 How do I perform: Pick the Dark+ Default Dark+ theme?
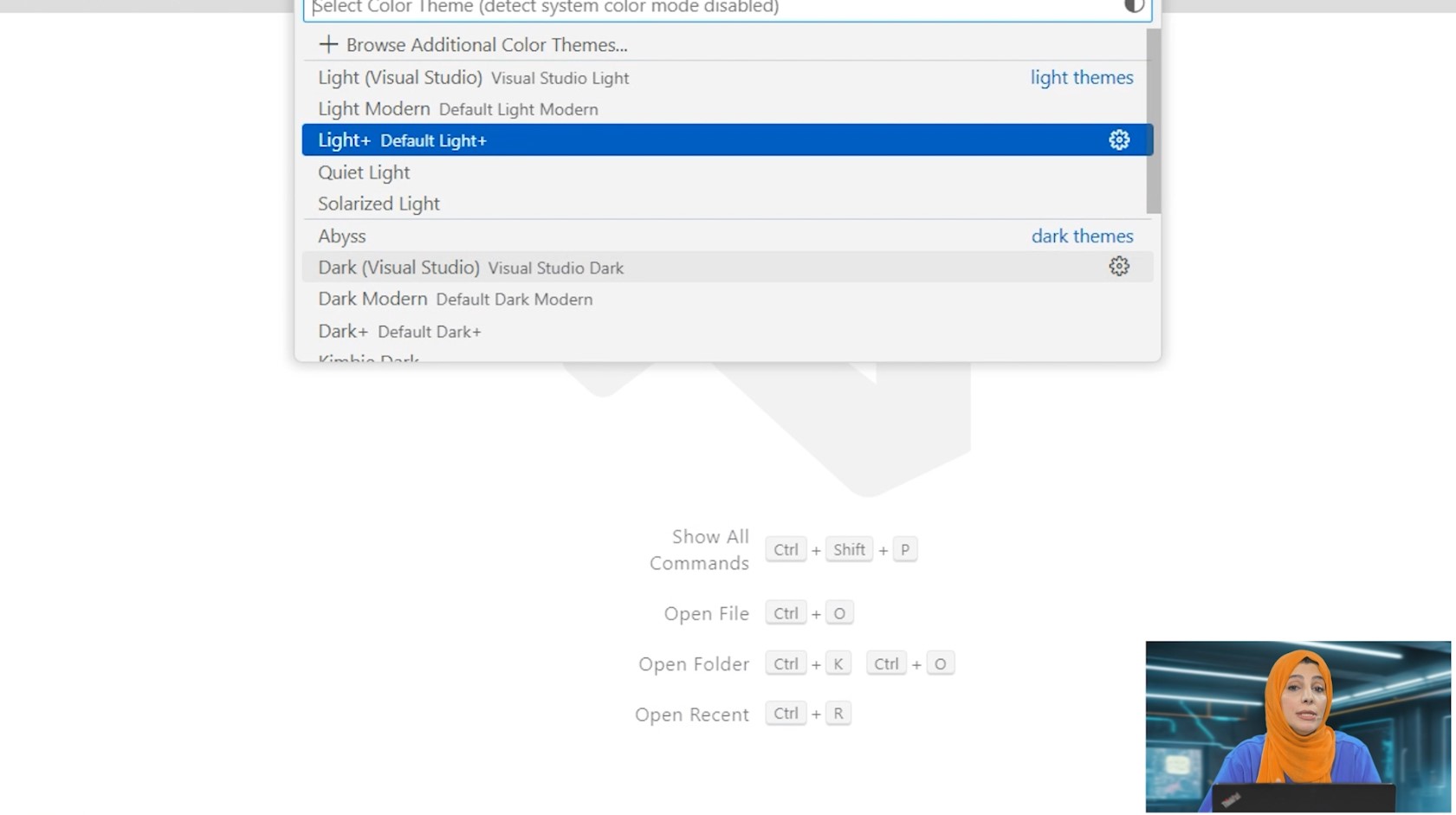(728, 331)
